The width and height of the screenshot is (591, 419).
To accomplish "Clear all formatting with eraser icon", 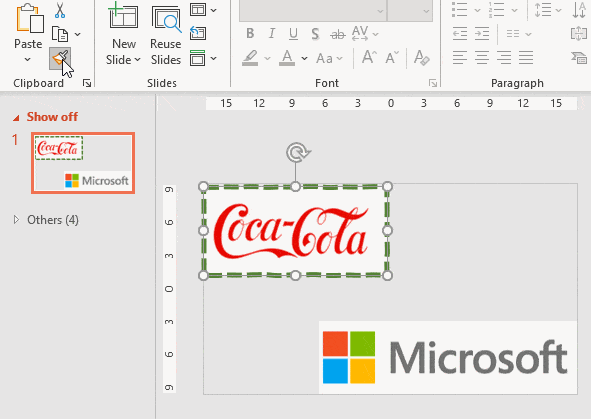I will coord(422,58).
